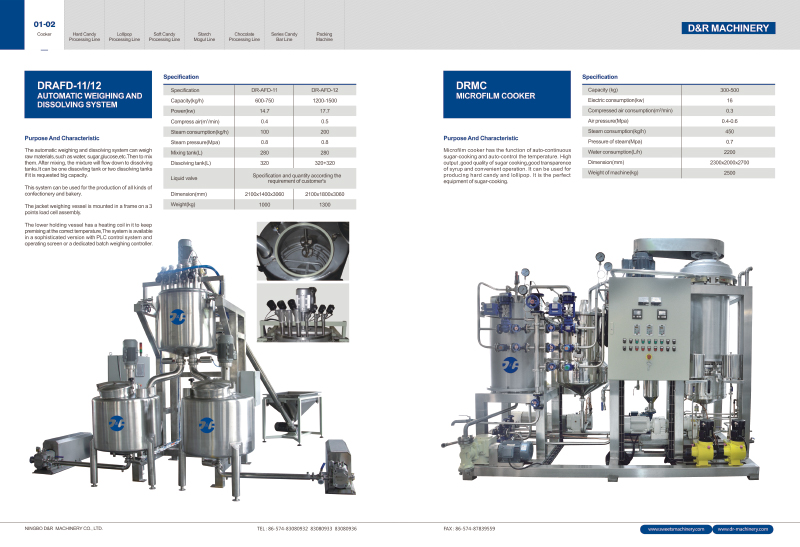Select the '300-500' capacity value
800x547 pixels.
pos(729,90)
